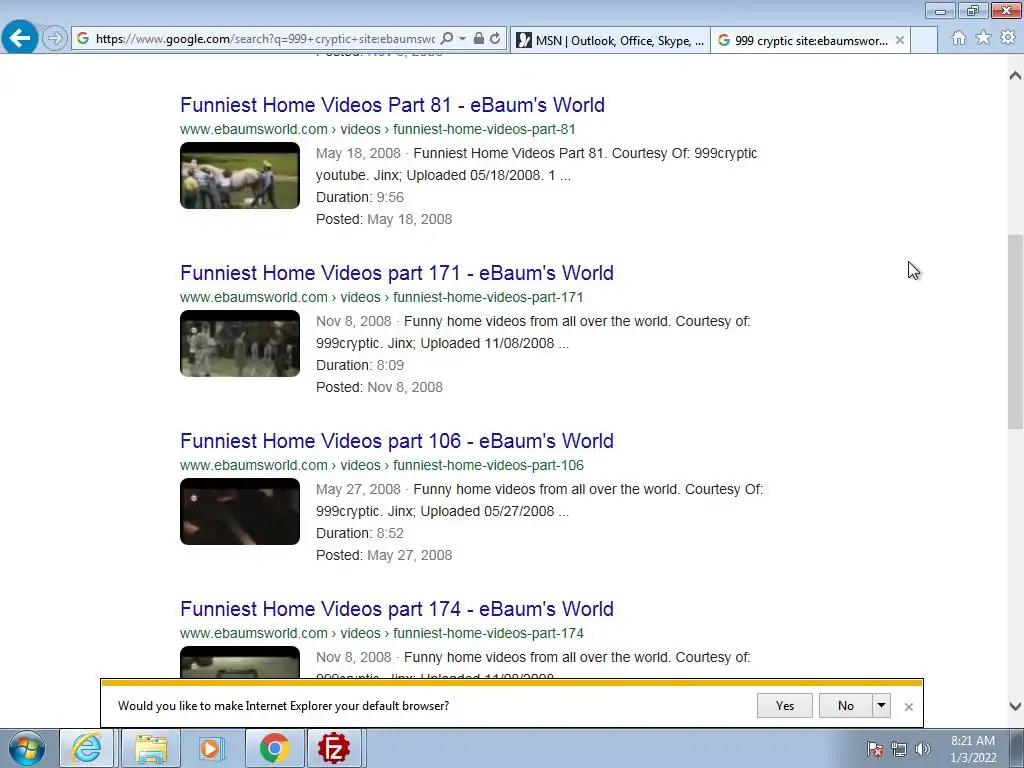Go to the Home page icon

click(x=959, y=39)
